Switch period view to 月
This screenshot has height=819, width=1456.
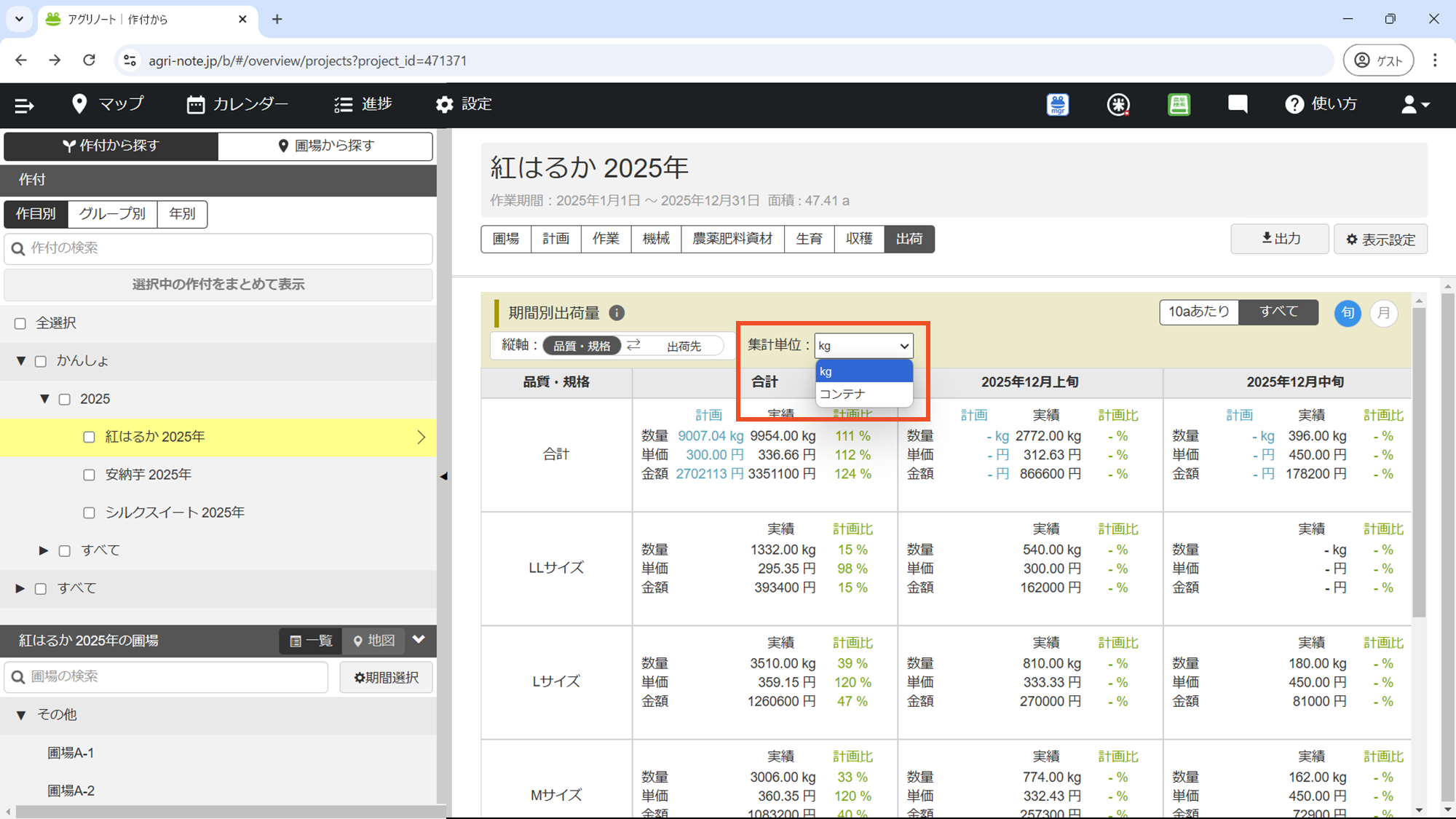coord(1383,313)
